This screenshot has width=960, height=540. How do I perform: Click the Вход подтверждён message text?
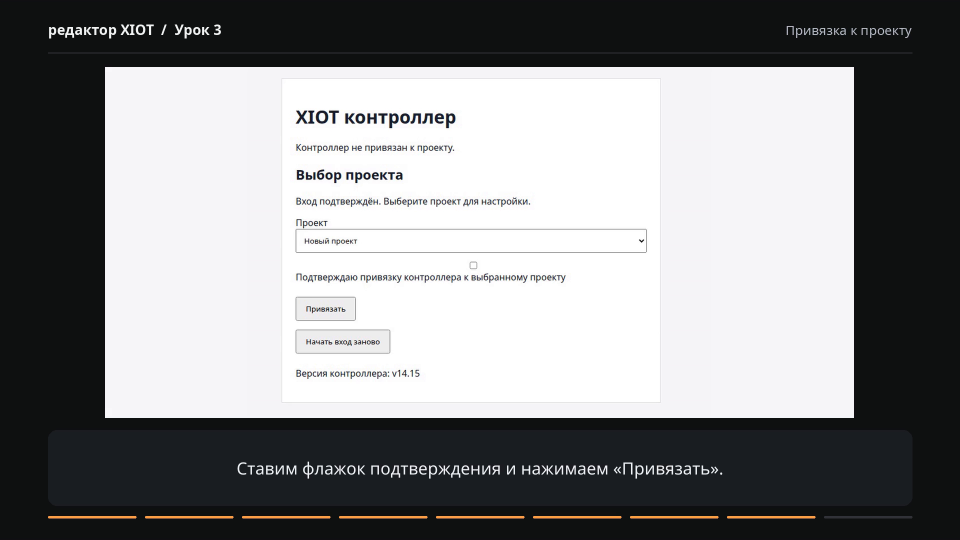point(413,201)
